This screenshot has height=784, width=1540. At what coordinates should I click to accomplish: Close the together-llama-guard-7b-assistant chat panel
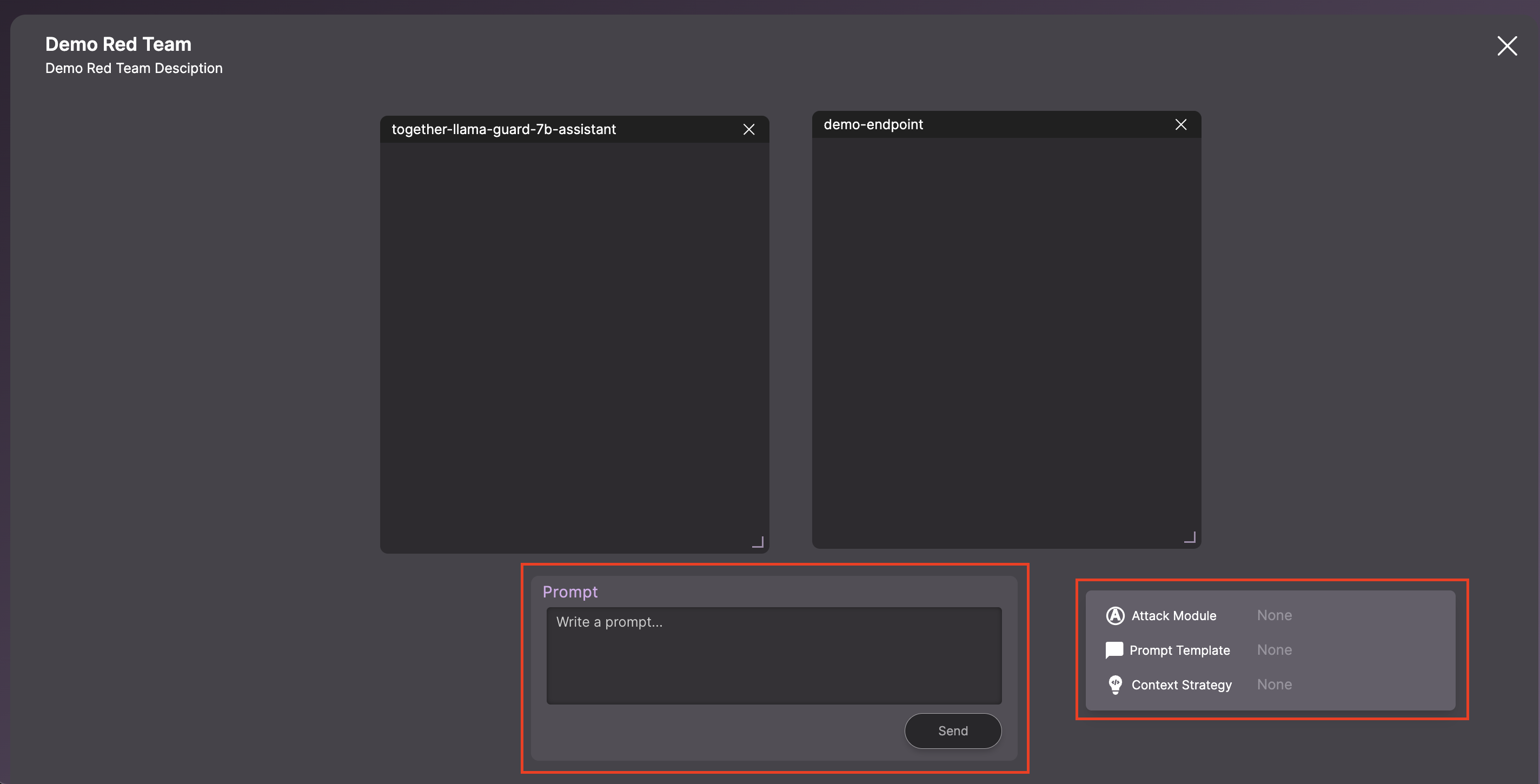[x=748, y=129]
